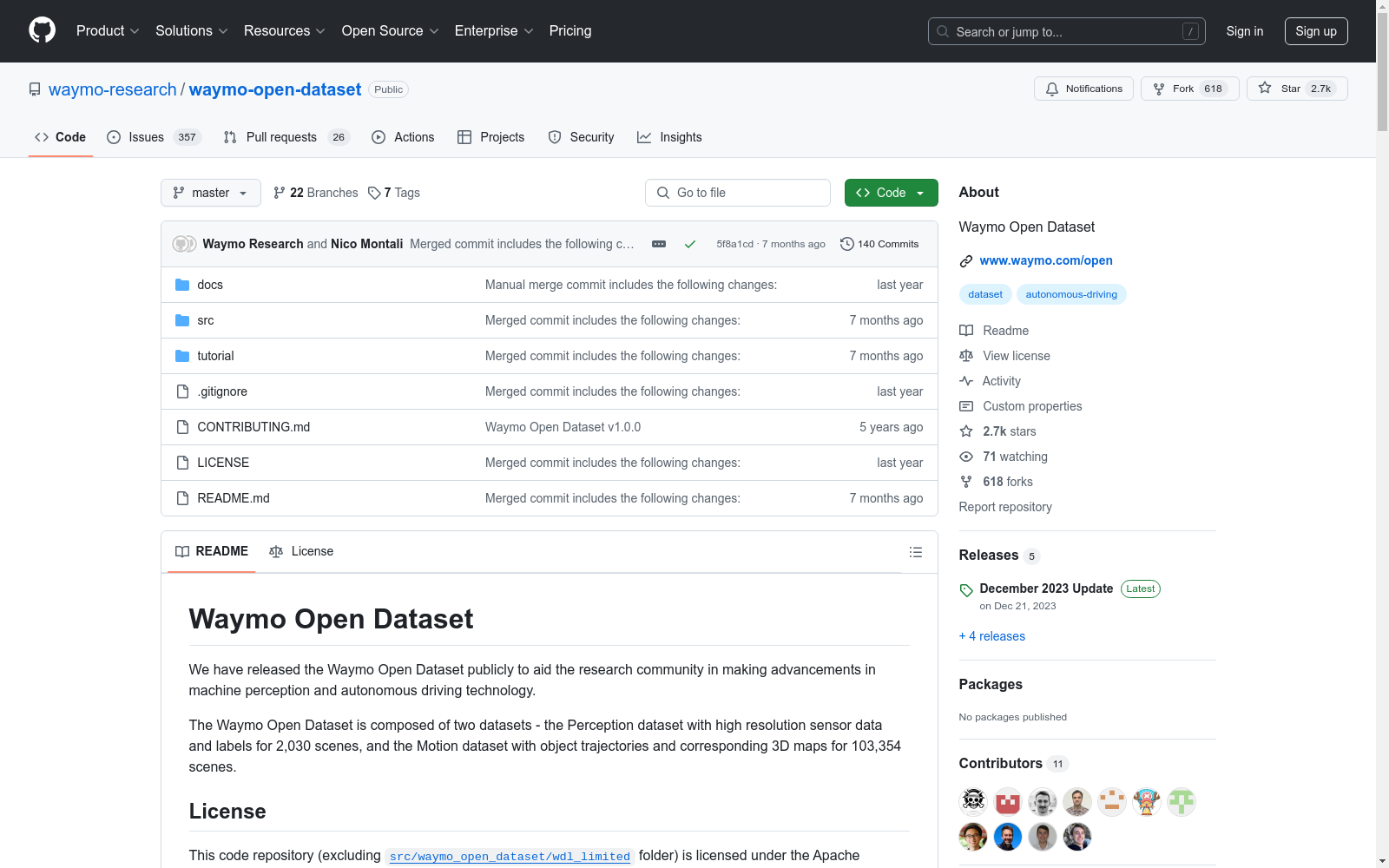Open the Pricing page
The height and width of the screenshot is (868, 1389).
pyautogui.click(x=570, y=30)
